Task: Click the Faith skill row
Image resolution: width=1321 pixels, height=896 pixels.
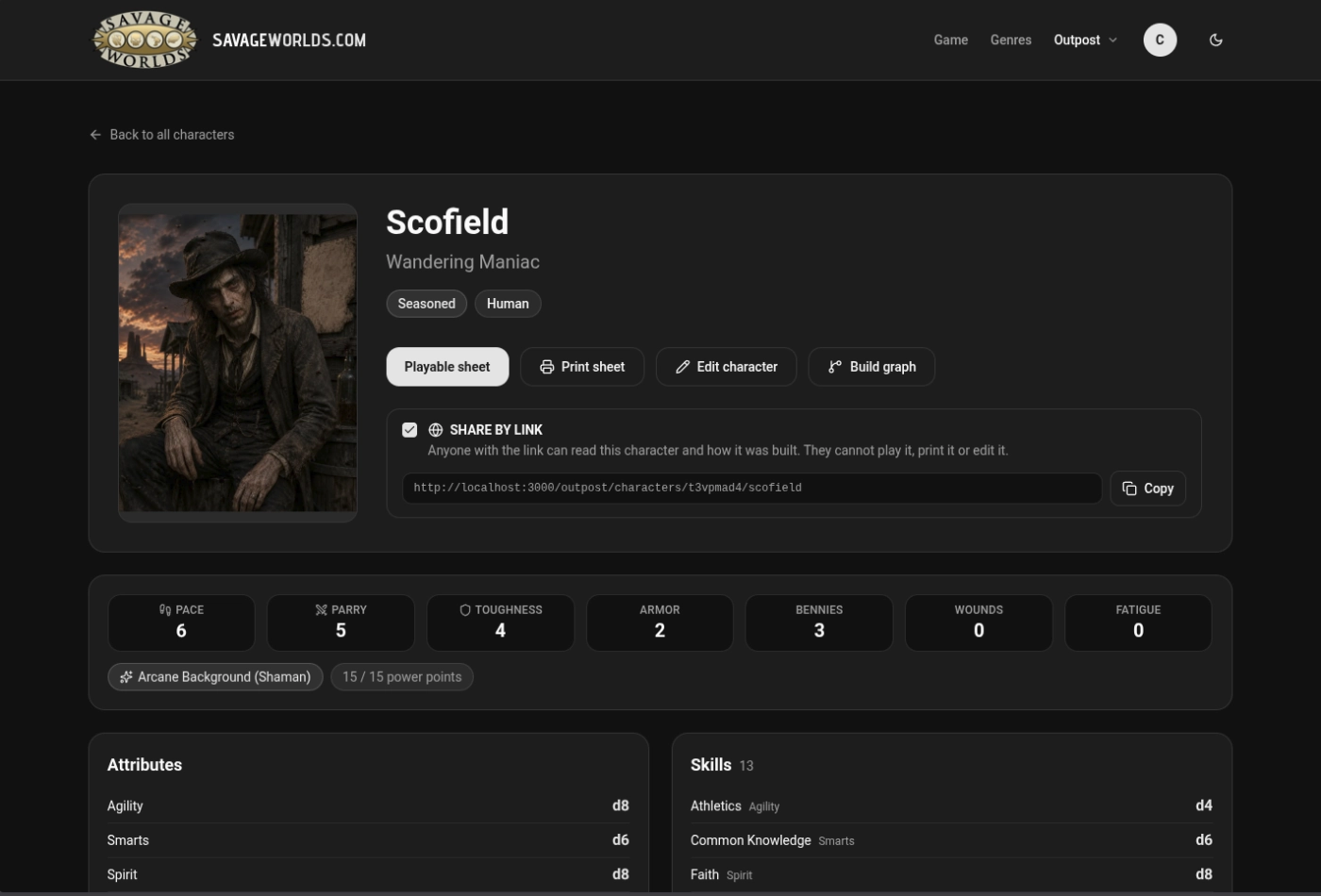Action: point(951,874)
